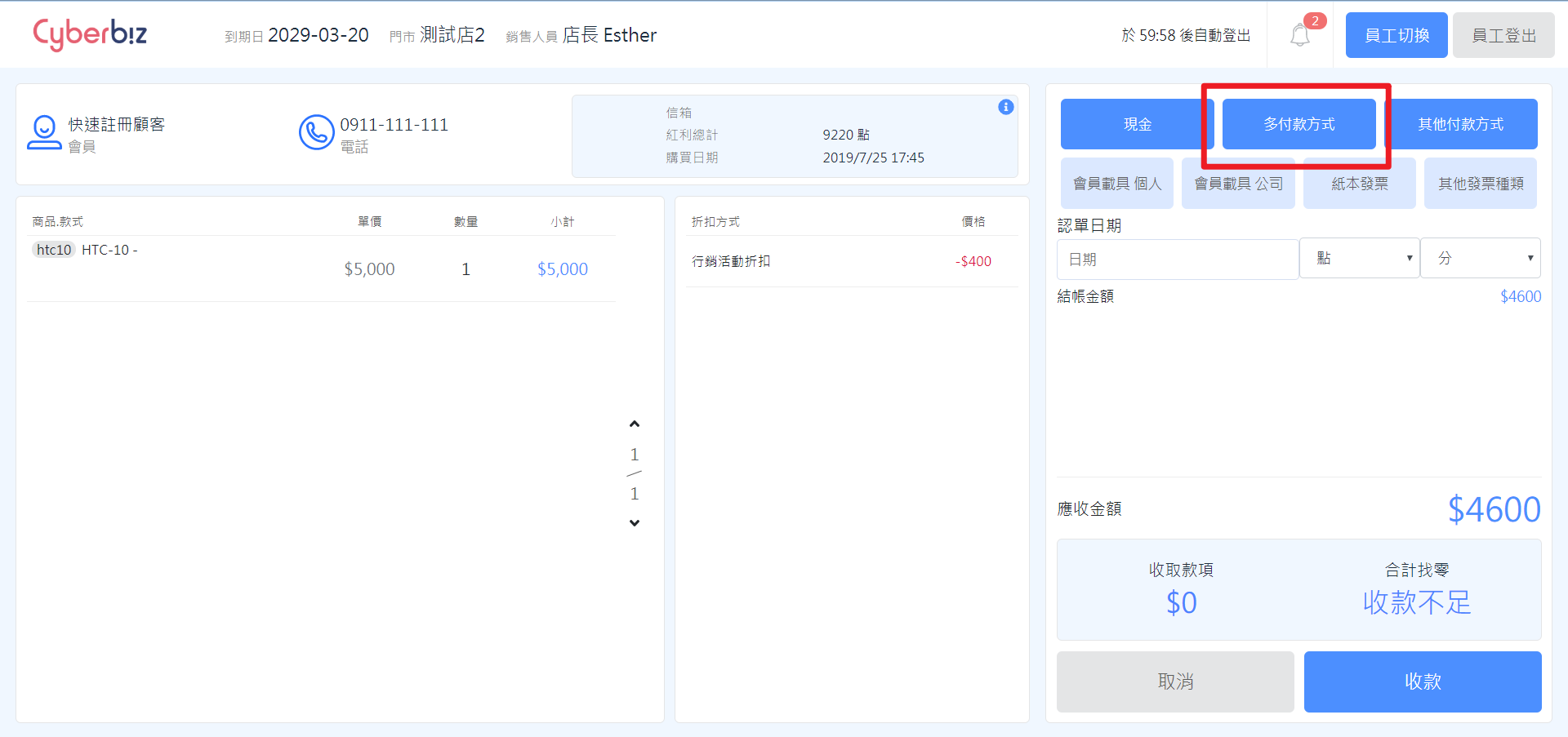
Task: Choose 紙本發票 invoice type
Action: click(1360, 184)
